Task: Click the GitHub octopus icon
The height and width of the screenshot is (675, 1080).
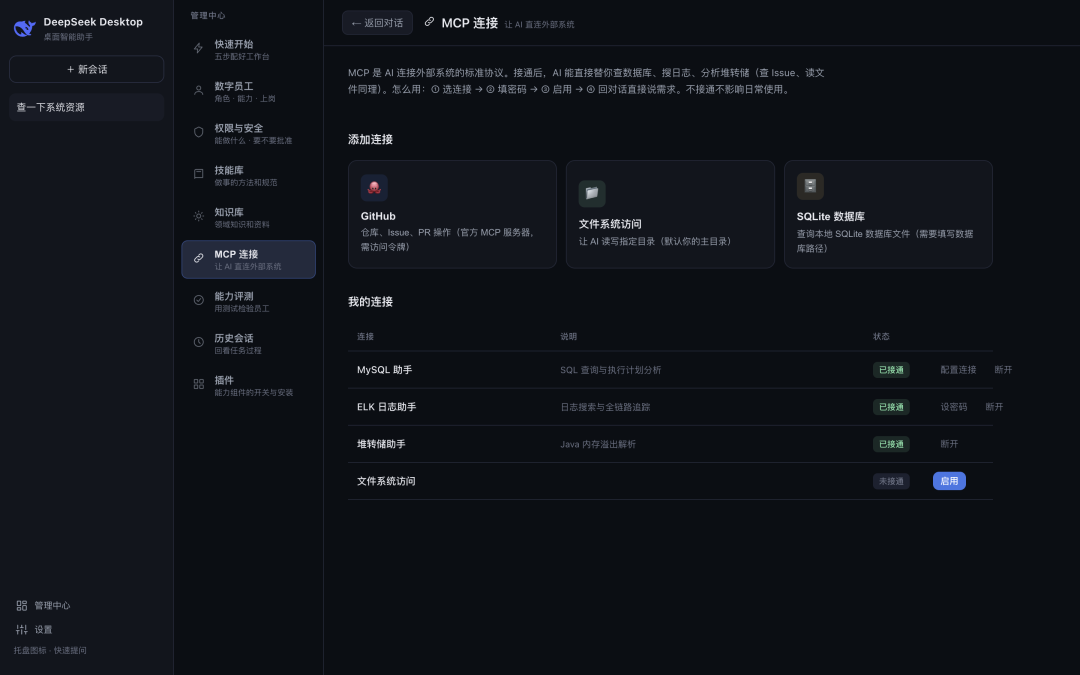Action: pyautogui.click(x=374, y=187)
